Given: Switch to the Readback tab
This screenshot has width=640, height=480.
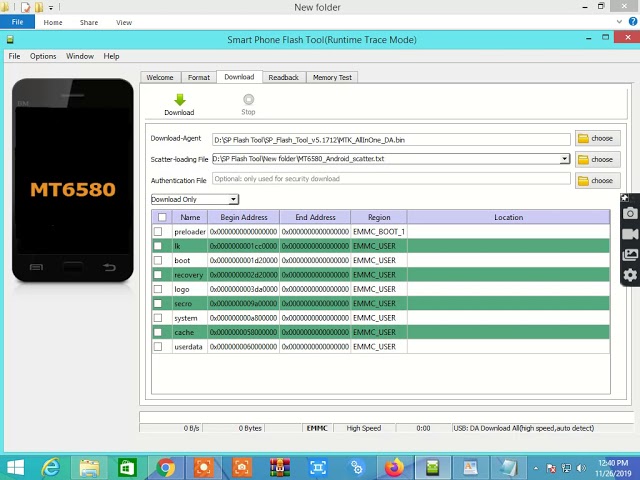Looking at the screenshot, I should coord(284,77).
